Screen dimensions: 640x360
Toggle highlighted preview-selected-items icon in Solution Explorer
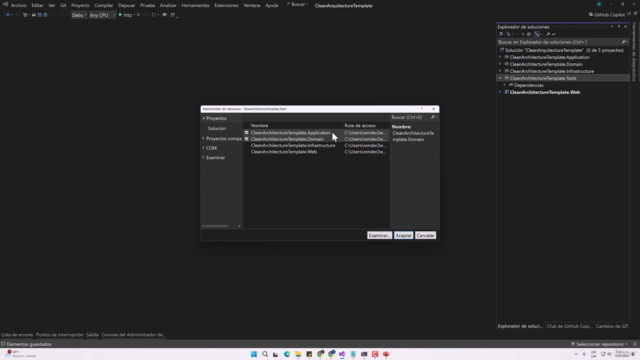pos(537,34)
